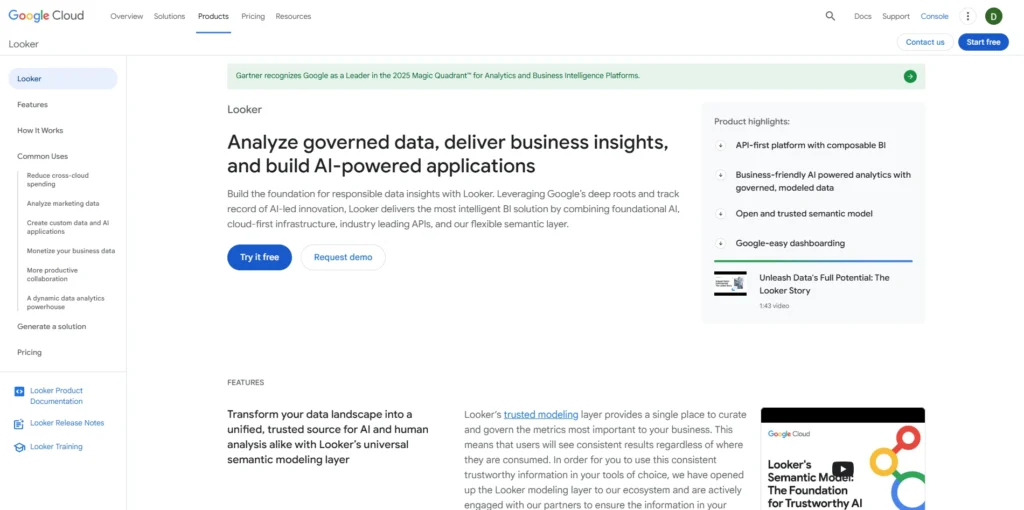
Task: Jump to Features in the sidebar
Action: [x=33, y=104]
